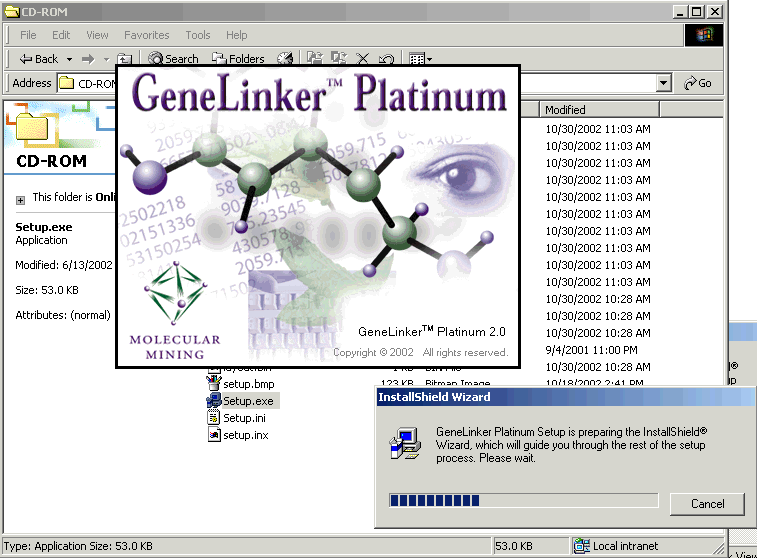Screen dimensions: 757x558
Task: Open the Help menu
Action: (x=237, y=35)
